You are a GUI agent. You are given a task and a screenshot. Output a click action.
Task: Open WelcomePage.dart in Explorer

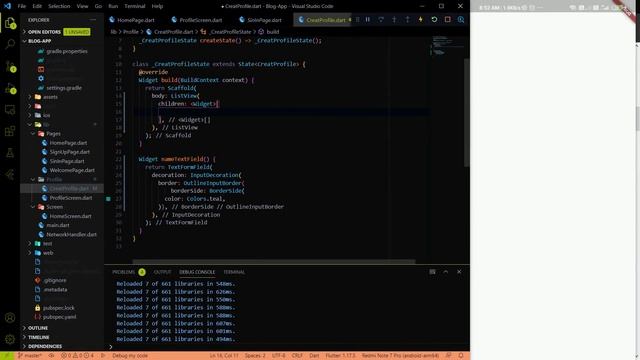click(x=72, y=171)
